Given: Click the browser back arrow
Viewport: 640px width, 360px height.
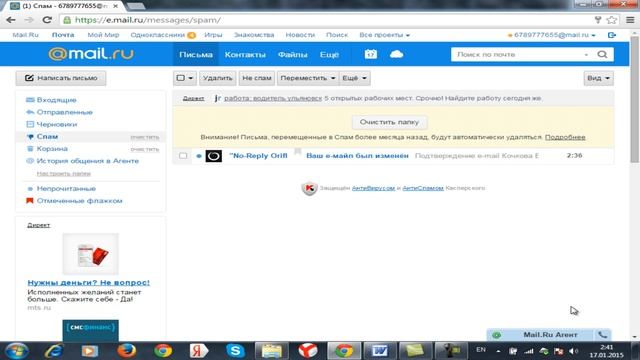Looking at the screenshot, I should 11,20.
